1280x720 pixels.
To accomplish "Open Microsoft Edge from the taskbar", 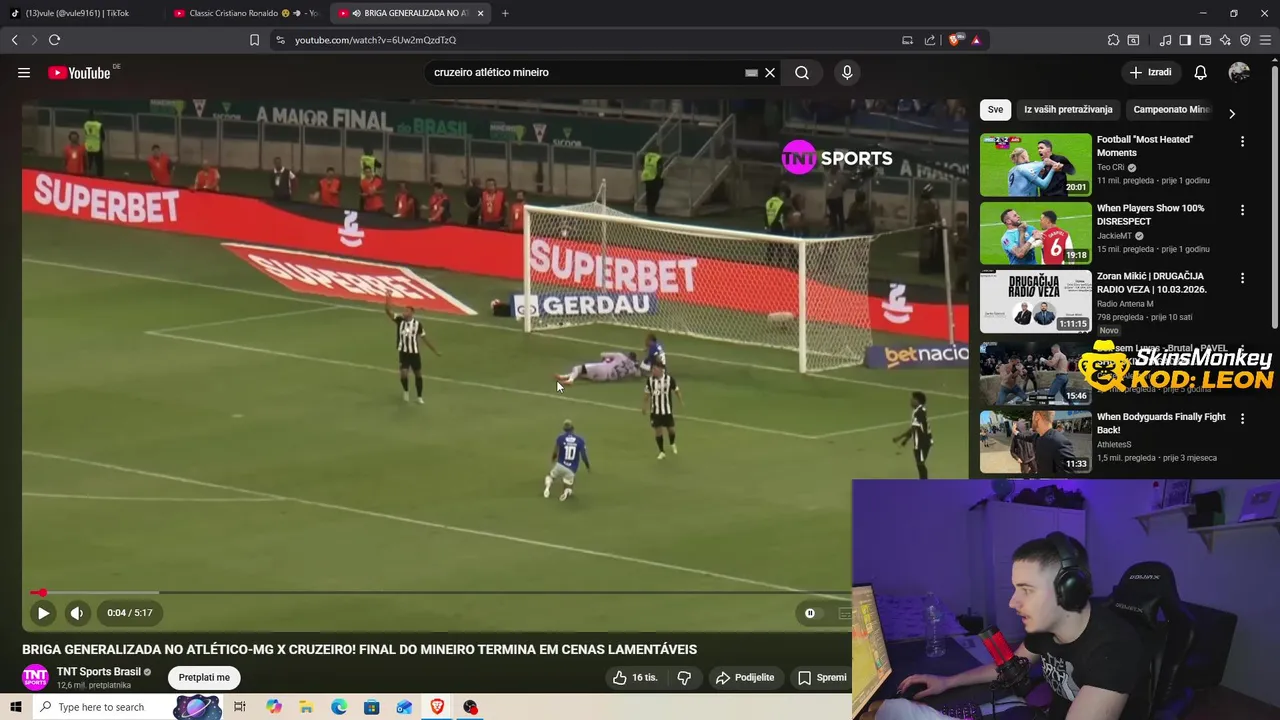I will [339, 707].
